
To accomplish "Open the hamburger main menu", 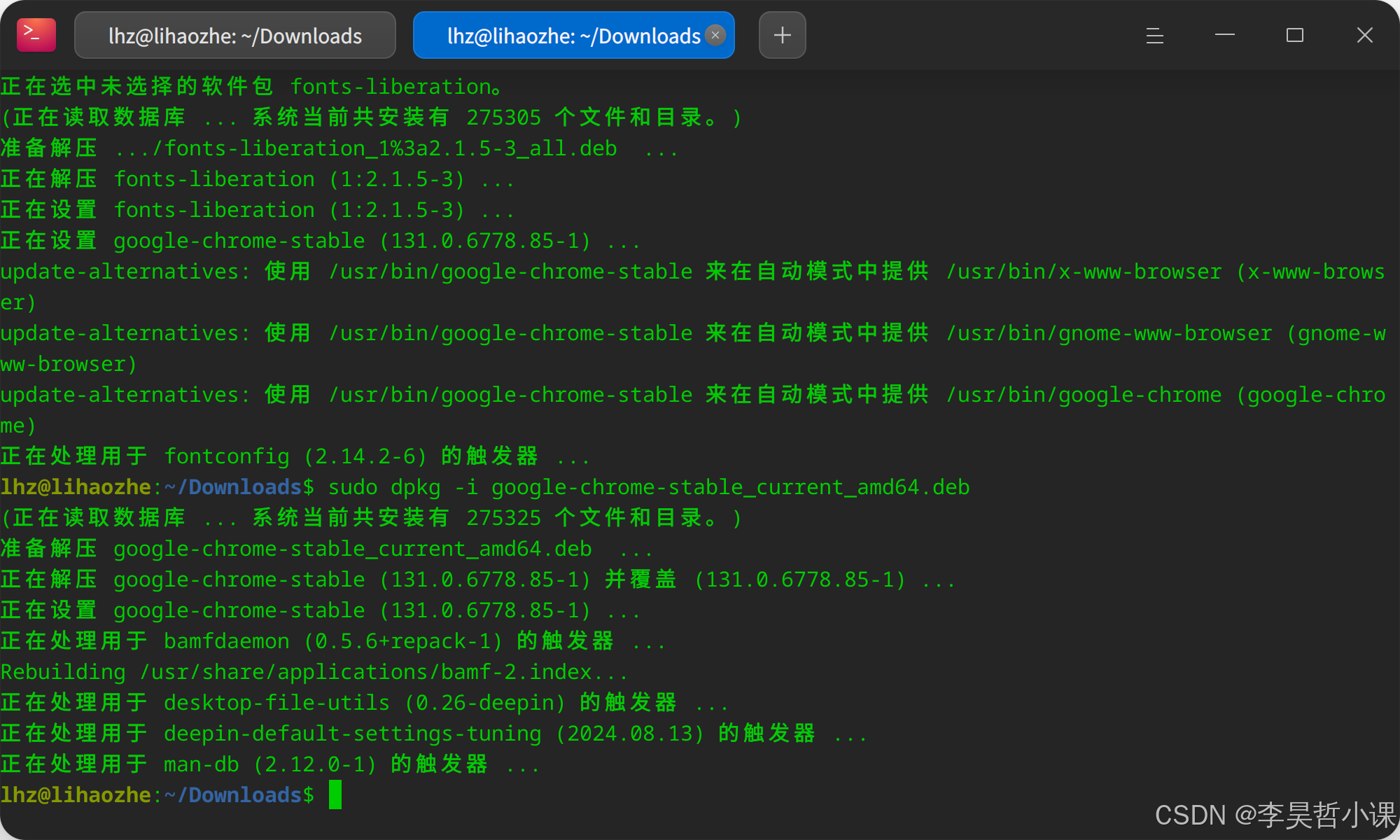I will click(x=1155, y=35).
